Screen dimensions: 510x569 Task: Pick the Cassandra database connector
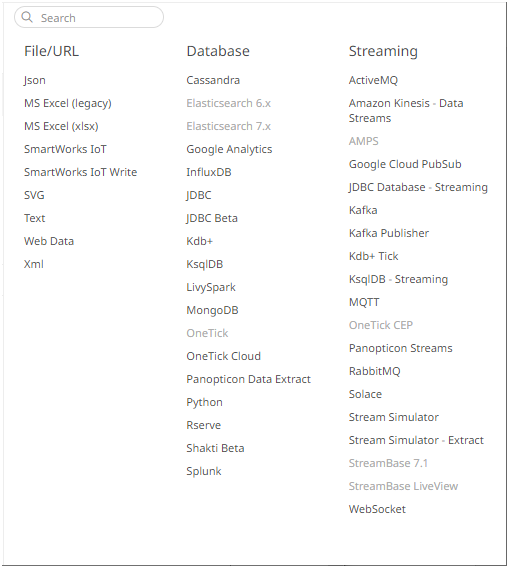coord(213,80)
